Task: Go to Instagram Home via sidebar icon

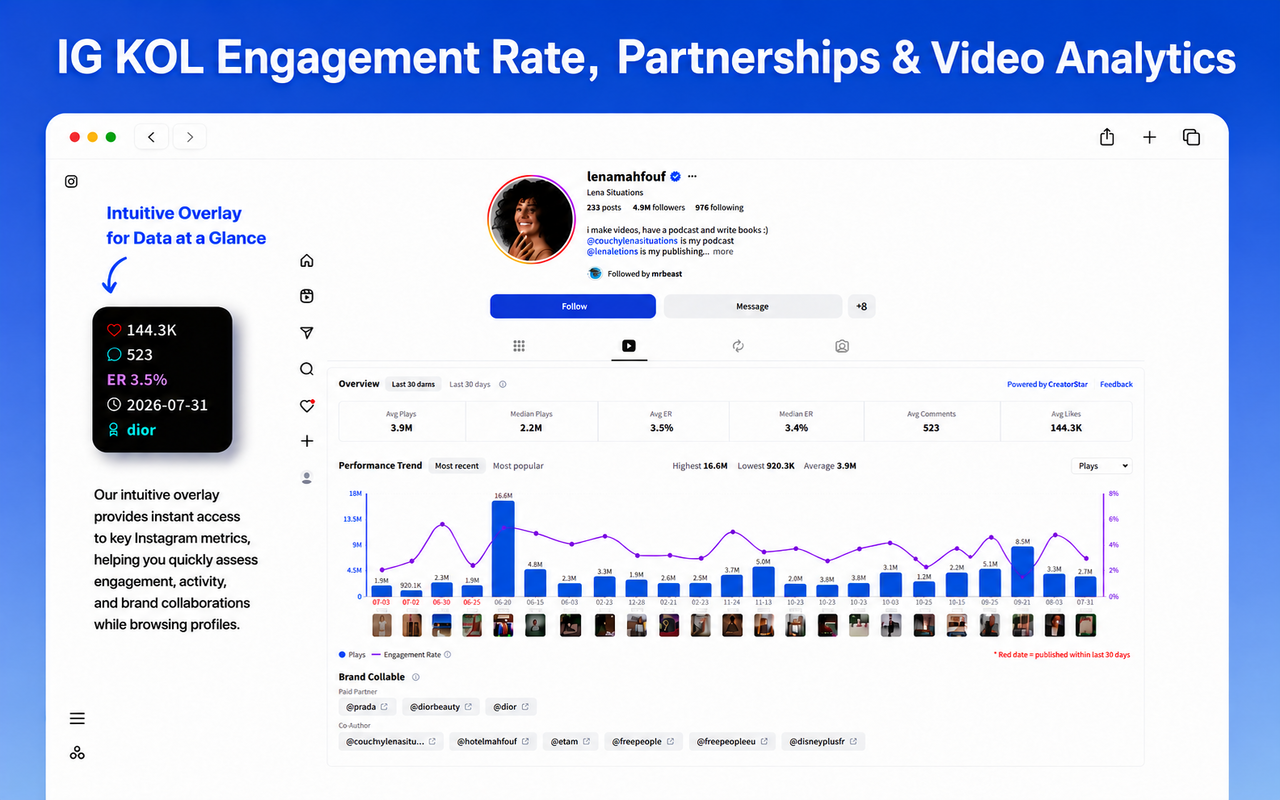Action: (307, 260)
